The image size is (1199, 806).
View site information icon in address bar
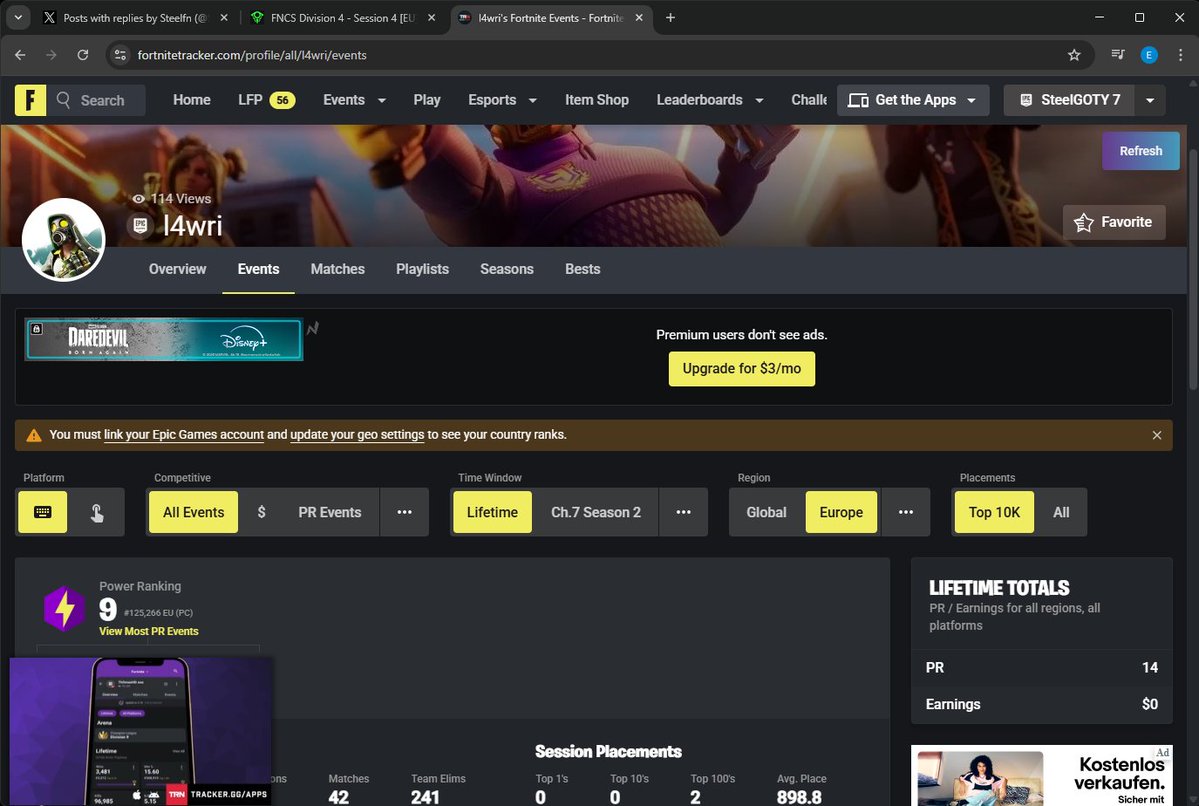tap(120, 55)
